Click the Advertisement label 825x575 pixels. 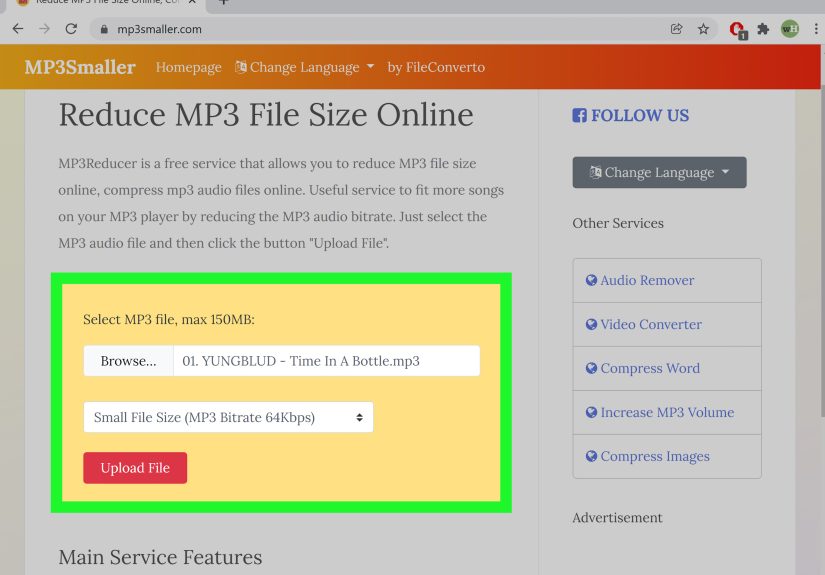click(617, 518)
